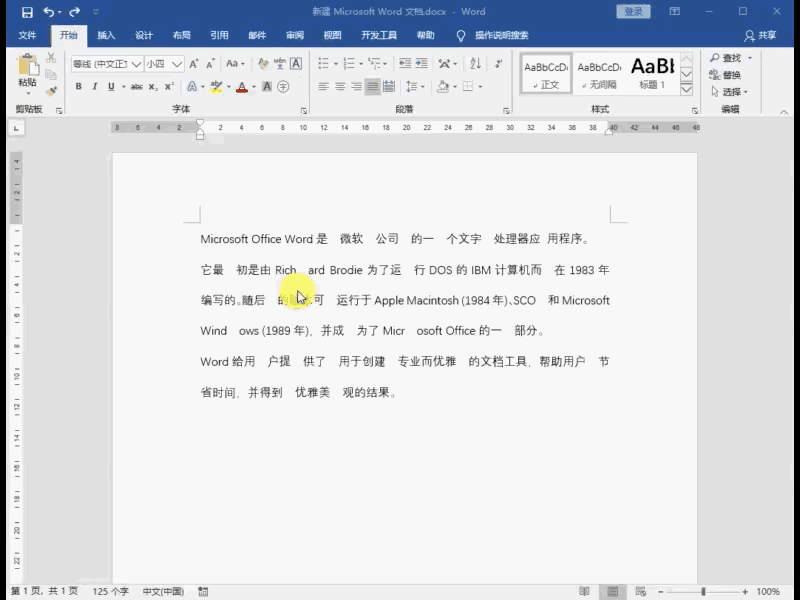Click the 125 个字 word count
The width and height of the screenshot is (800, 600).
[111, 591]
